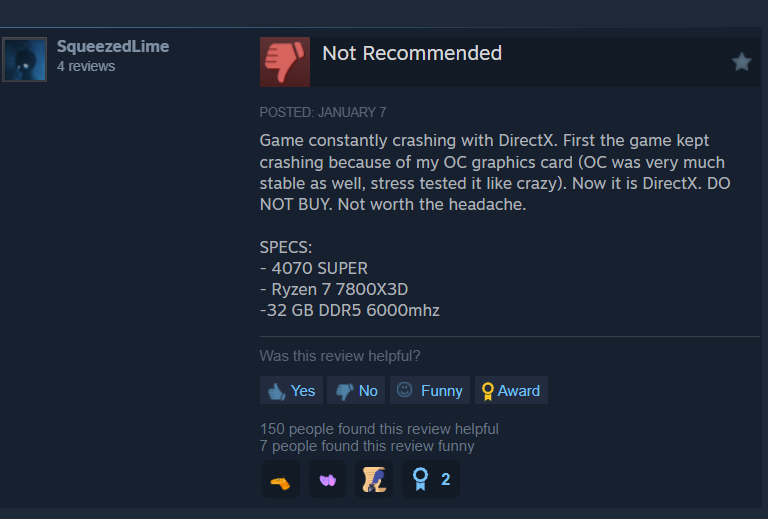Click the Was this review helpful label
Image resolution: width=768 pixels, height=519 pixels.
(x=340, y=356)
